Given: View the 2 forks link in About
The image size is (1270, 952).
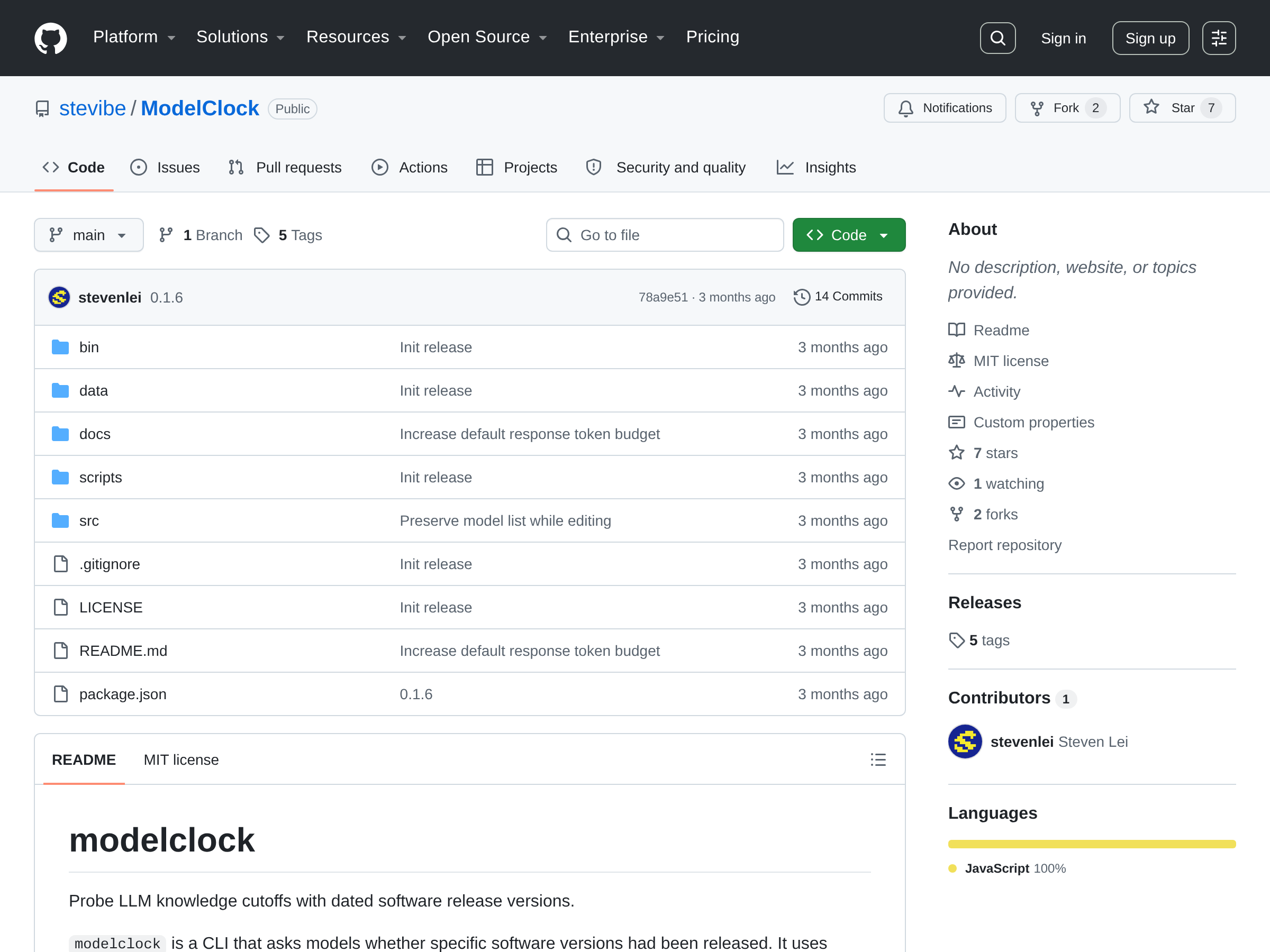Looking at the screenshot, I should tap(983, 515).
